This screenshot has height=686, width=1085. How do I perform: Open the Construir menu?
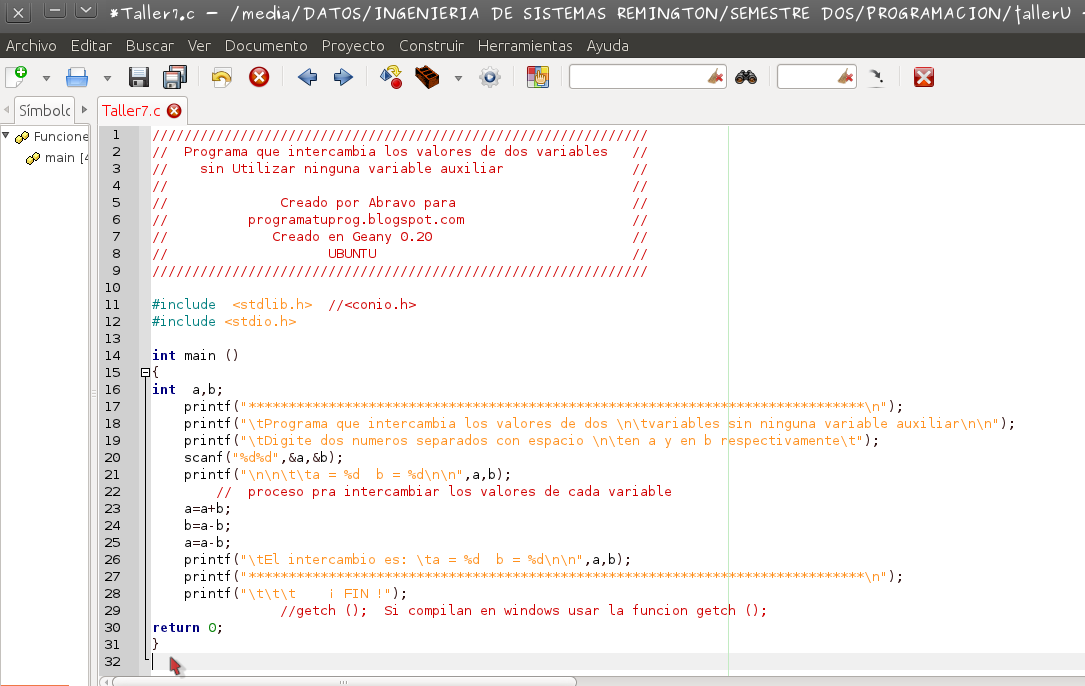click(431, 45)
